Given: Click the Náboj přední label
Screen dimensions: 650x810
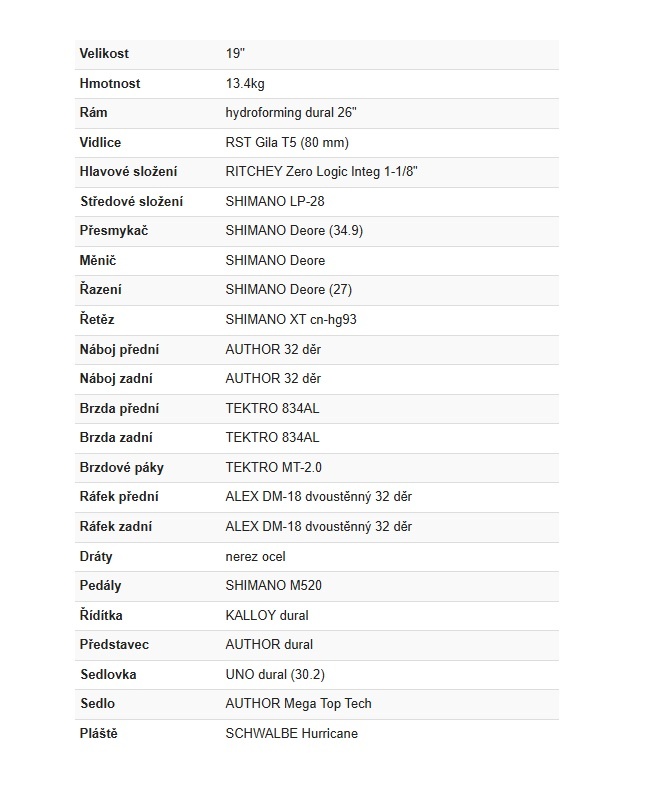Looking at the screenshot, I should pyautogui.click(x=119, y=350).
